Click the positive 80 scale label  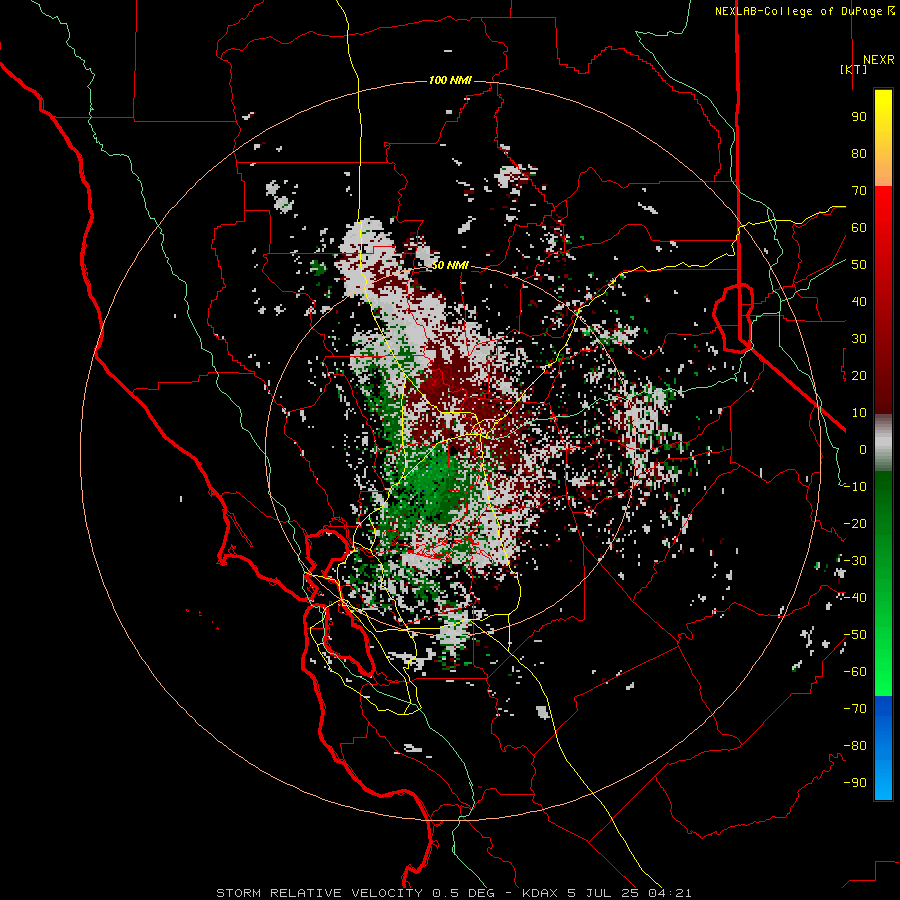tap(859, 154)
